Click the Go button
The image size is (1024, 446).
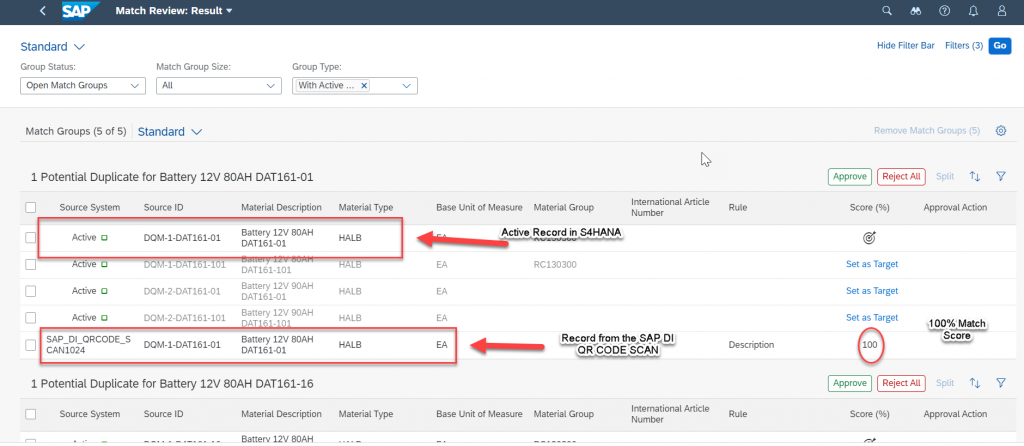(x=1000, y=46)
